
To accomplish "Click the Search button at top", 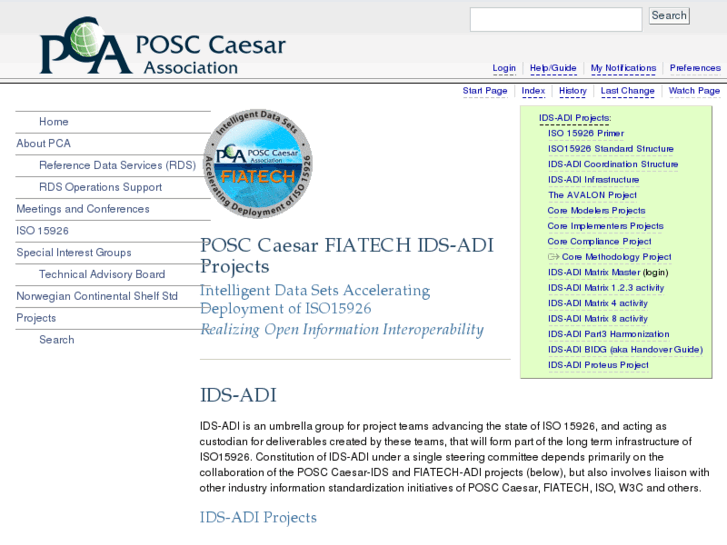I will (669, 16).
